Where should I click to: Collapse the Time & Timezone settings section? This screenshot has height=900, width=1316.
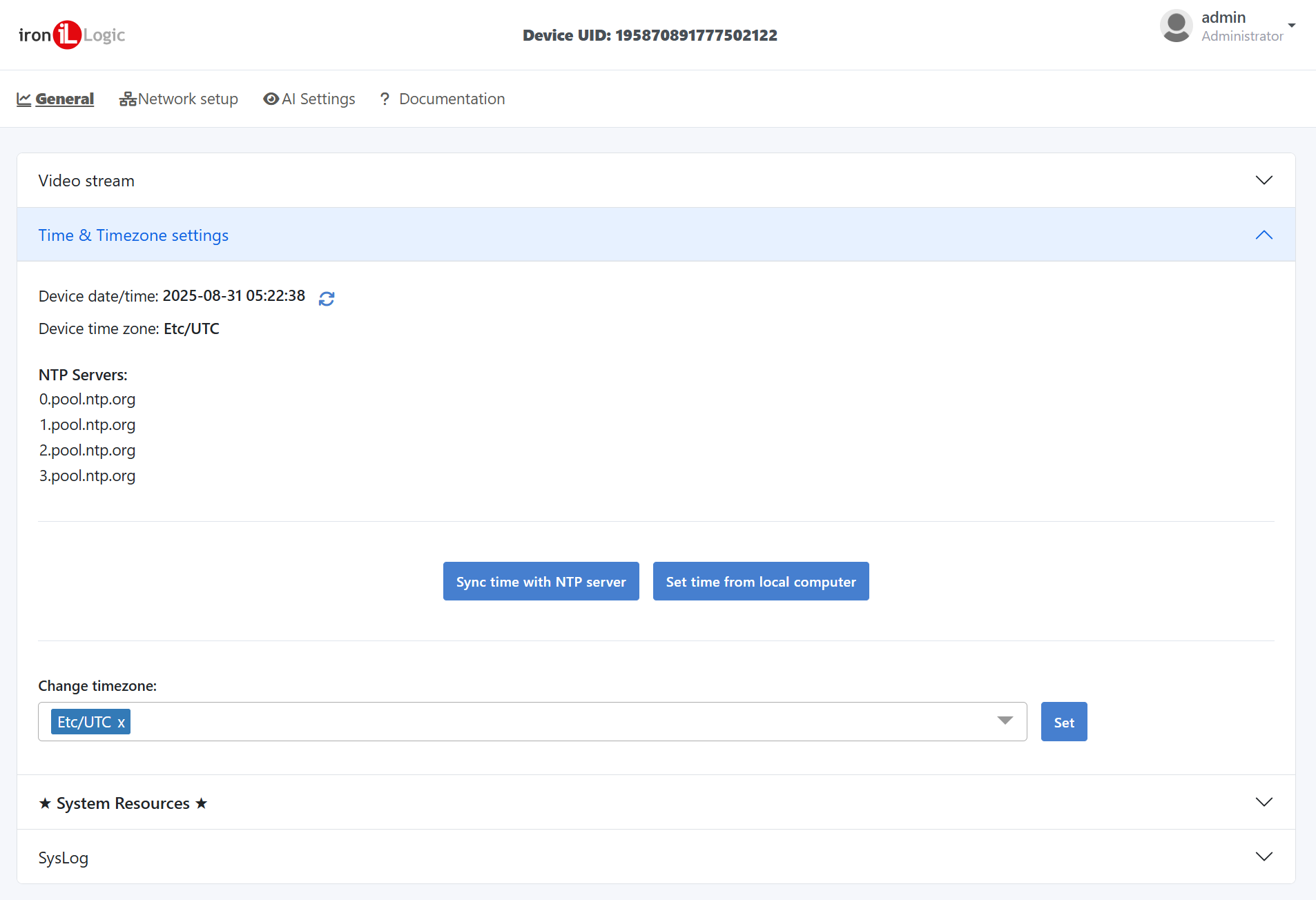pos(1264,235)
